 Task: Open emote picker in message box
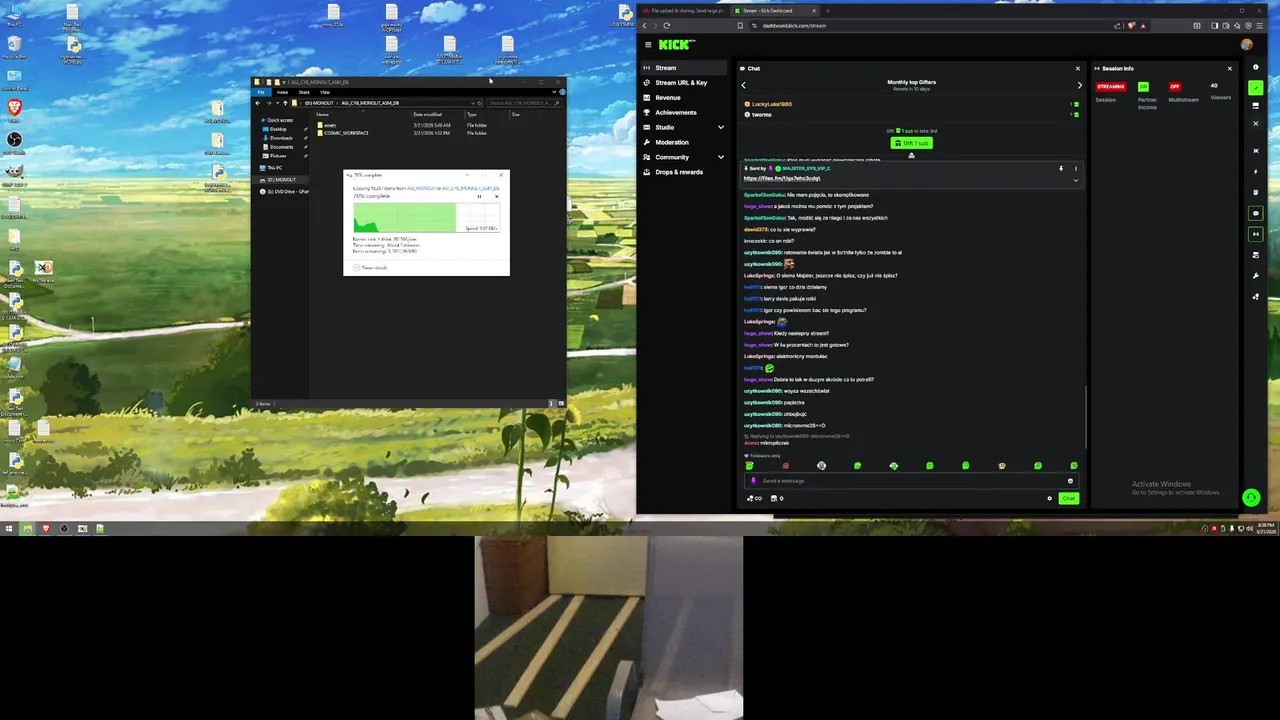(1070, 481)
